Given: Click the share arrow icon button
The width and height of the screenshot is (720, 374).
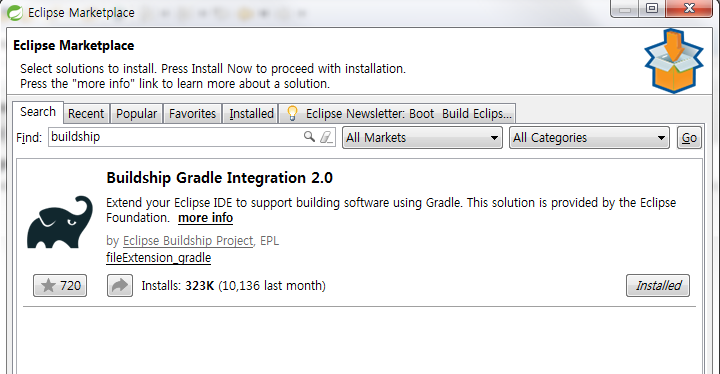Looking at the screenshot, I should click(x=120, y=285).
